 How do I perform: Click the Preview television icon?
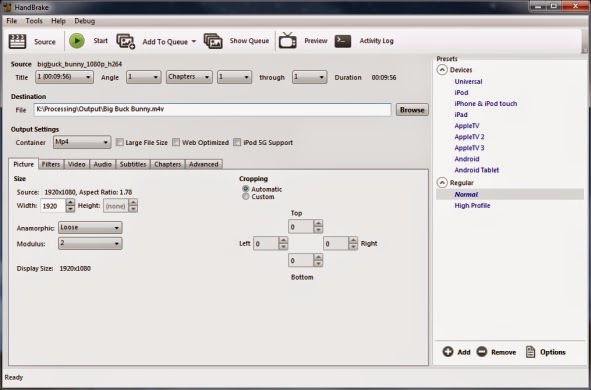click(x=288, y=40)
